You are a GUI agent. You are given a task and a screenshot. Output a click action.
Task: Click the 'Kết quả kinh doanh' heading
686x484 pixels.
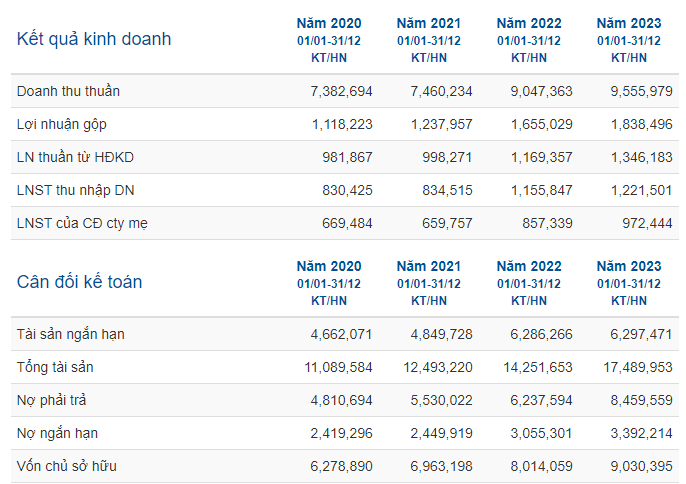(94, 39)
